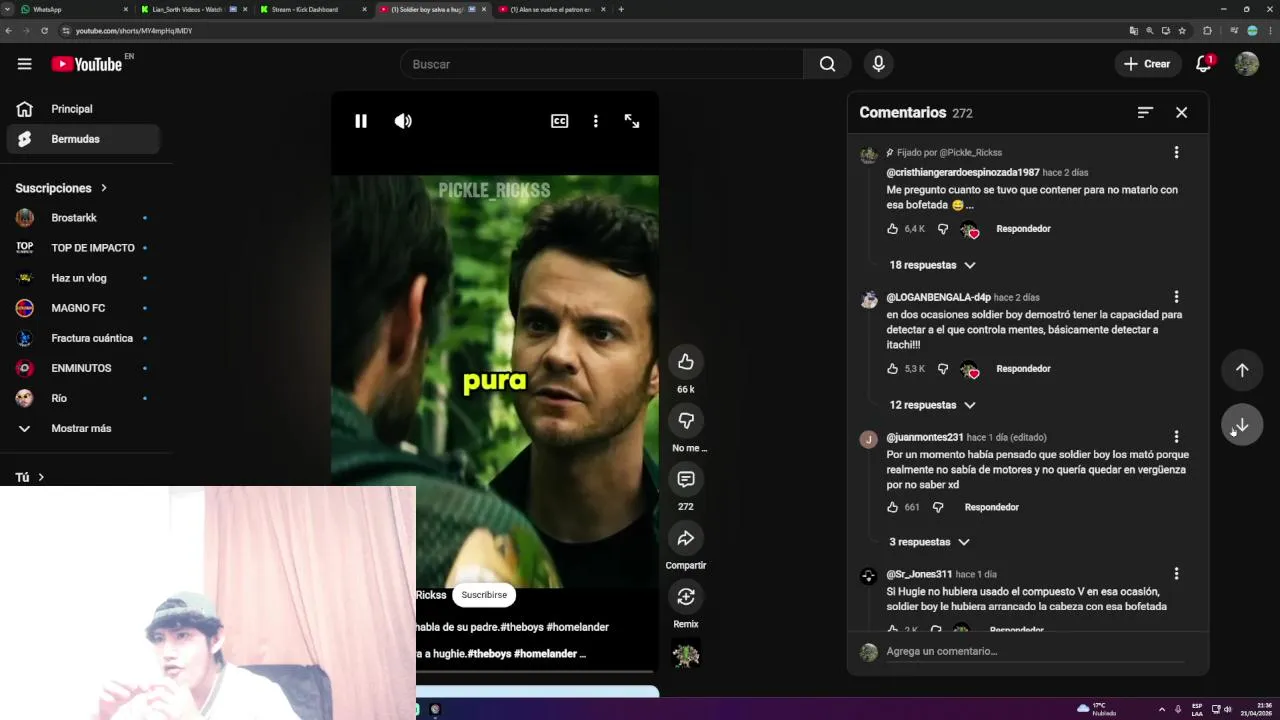Viewport: 1280px width, 720px height.
Task: Switch to Alan se vuelve el patron tab
Action: click(x=551, y=9)
